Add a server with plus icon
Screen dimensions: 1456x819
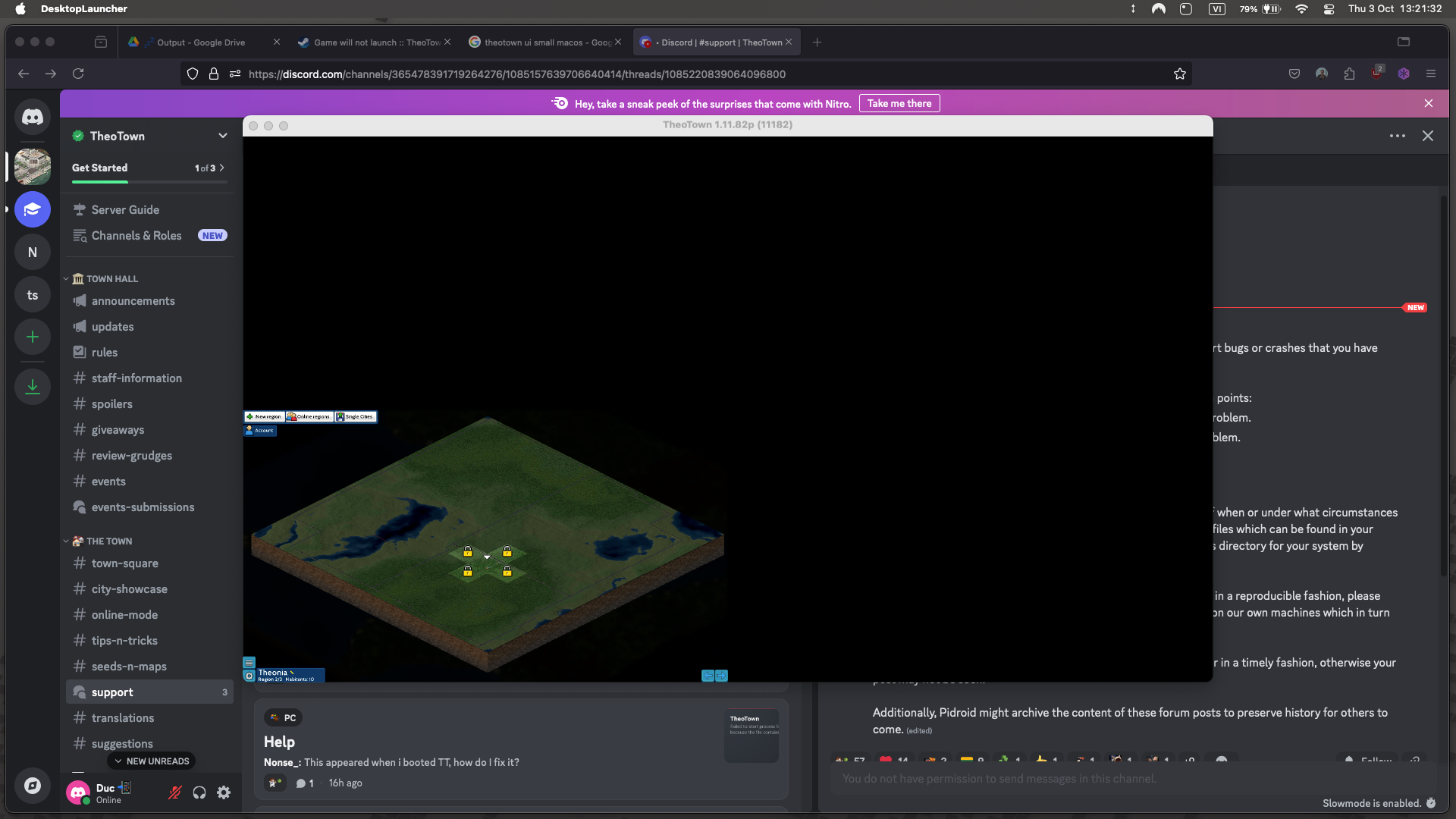(33, 337)
